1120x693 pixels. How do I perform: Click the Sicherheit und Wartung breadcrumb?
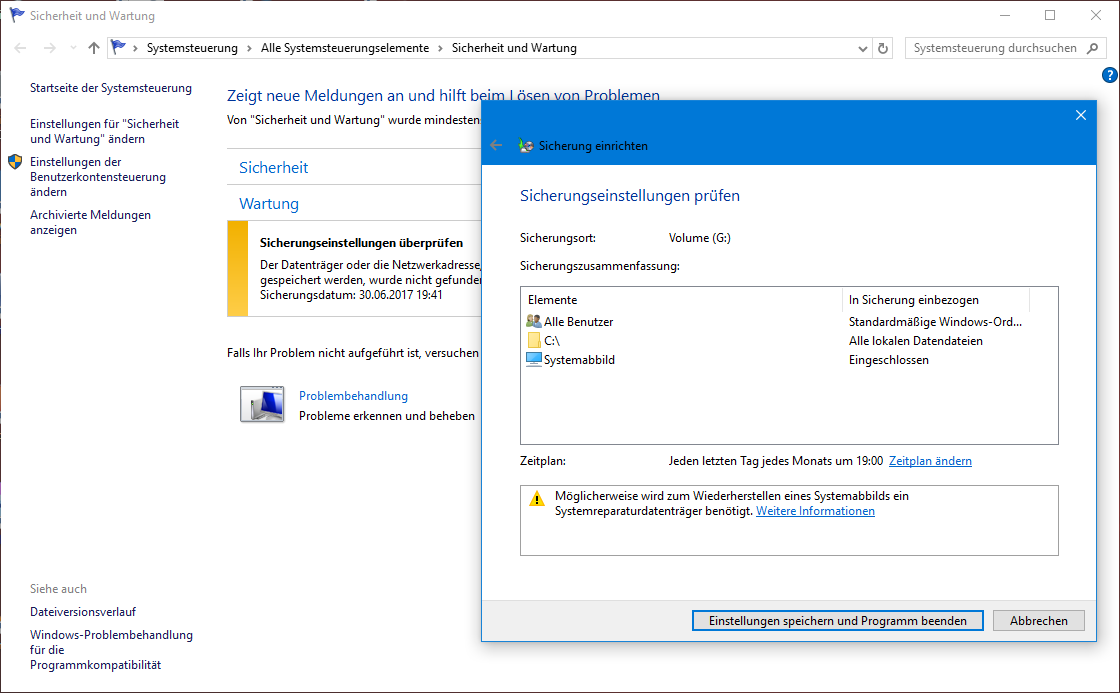point(514,48)
